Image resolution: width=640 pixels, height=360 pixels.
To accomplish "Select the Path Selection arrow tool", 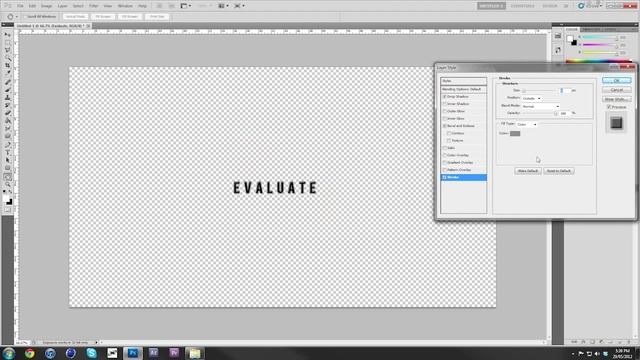I will pos(8,160).
